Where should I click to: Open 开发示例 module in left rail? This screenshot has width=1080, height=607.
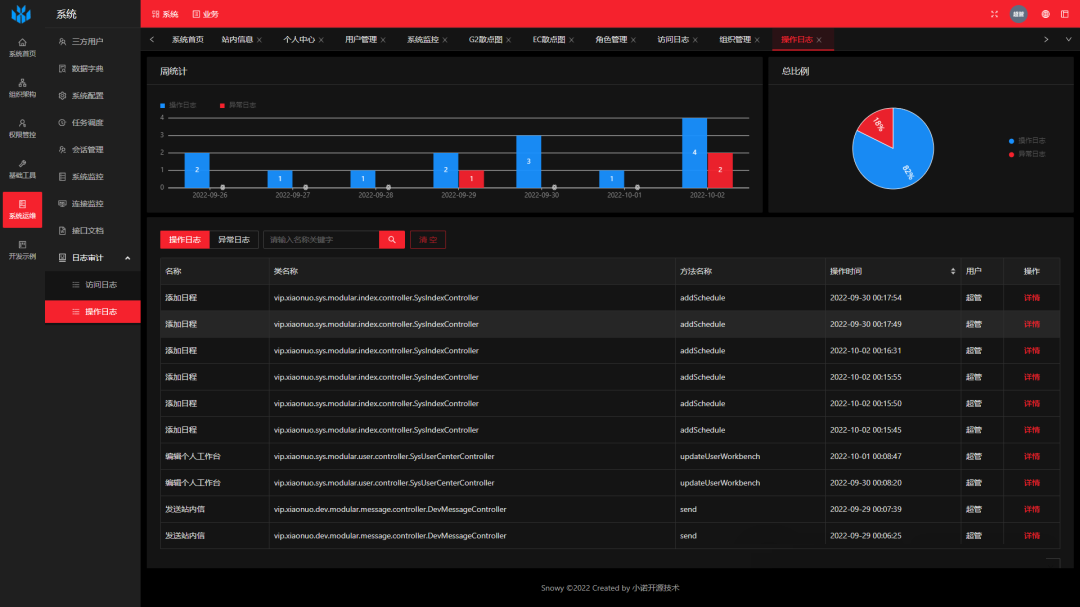(22, 250)
